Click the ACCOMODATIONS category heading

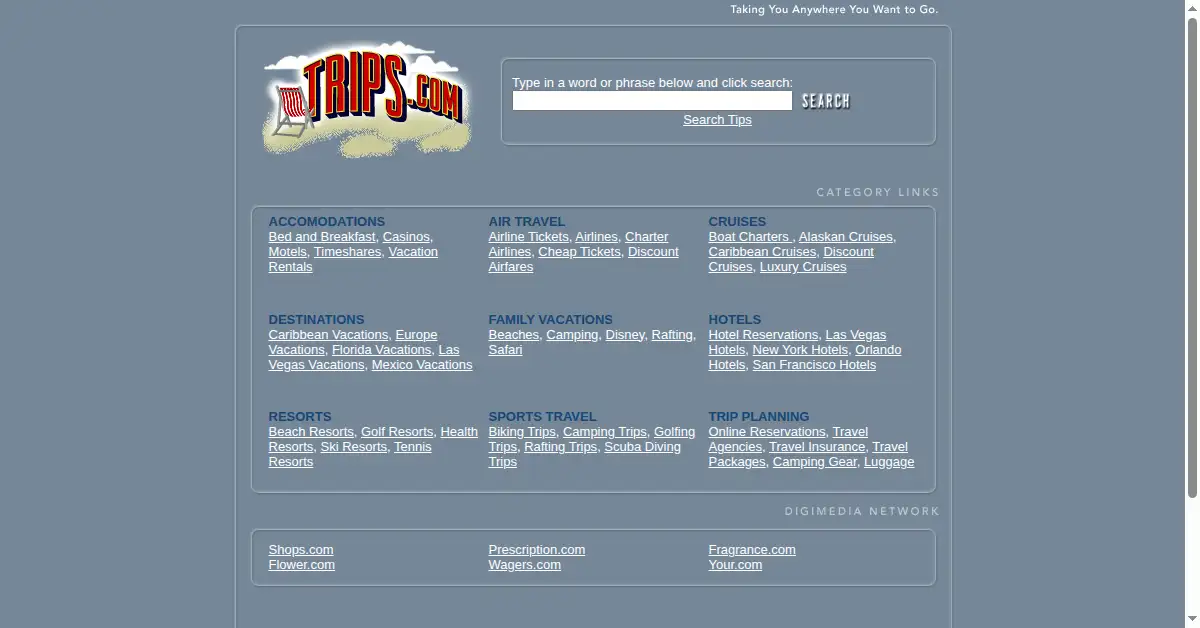pos(327,222)
